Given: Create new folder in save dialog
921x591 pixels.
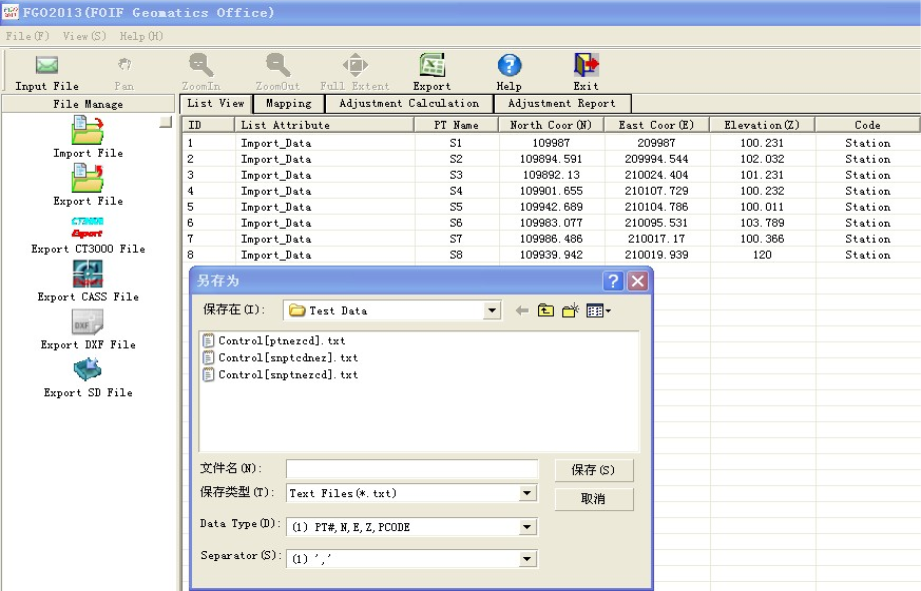Looking at the screenshot, I should click(571, 311).
